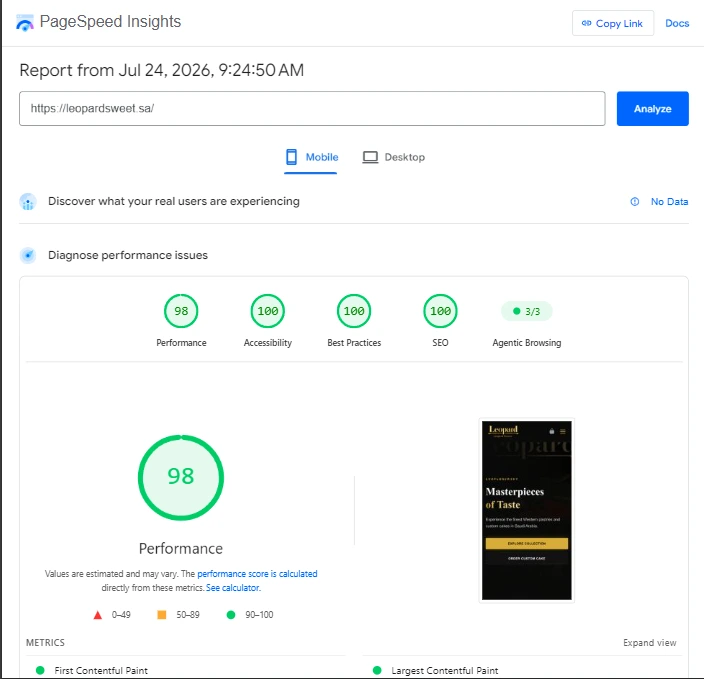The height and width of the screenshot is (679, 704).
Task: Click the desktop monitor icon
Action: 370,158
